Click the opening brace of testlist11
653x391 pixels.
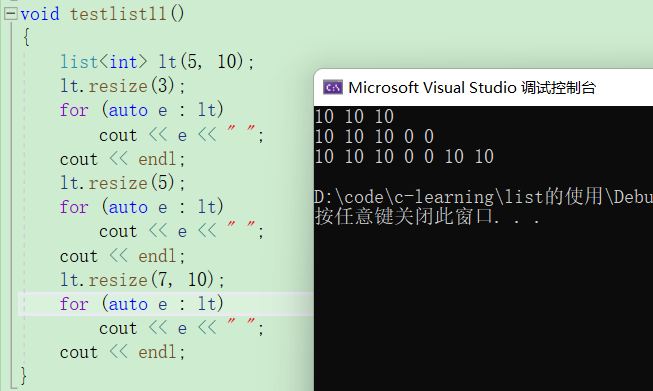(27, 37)
